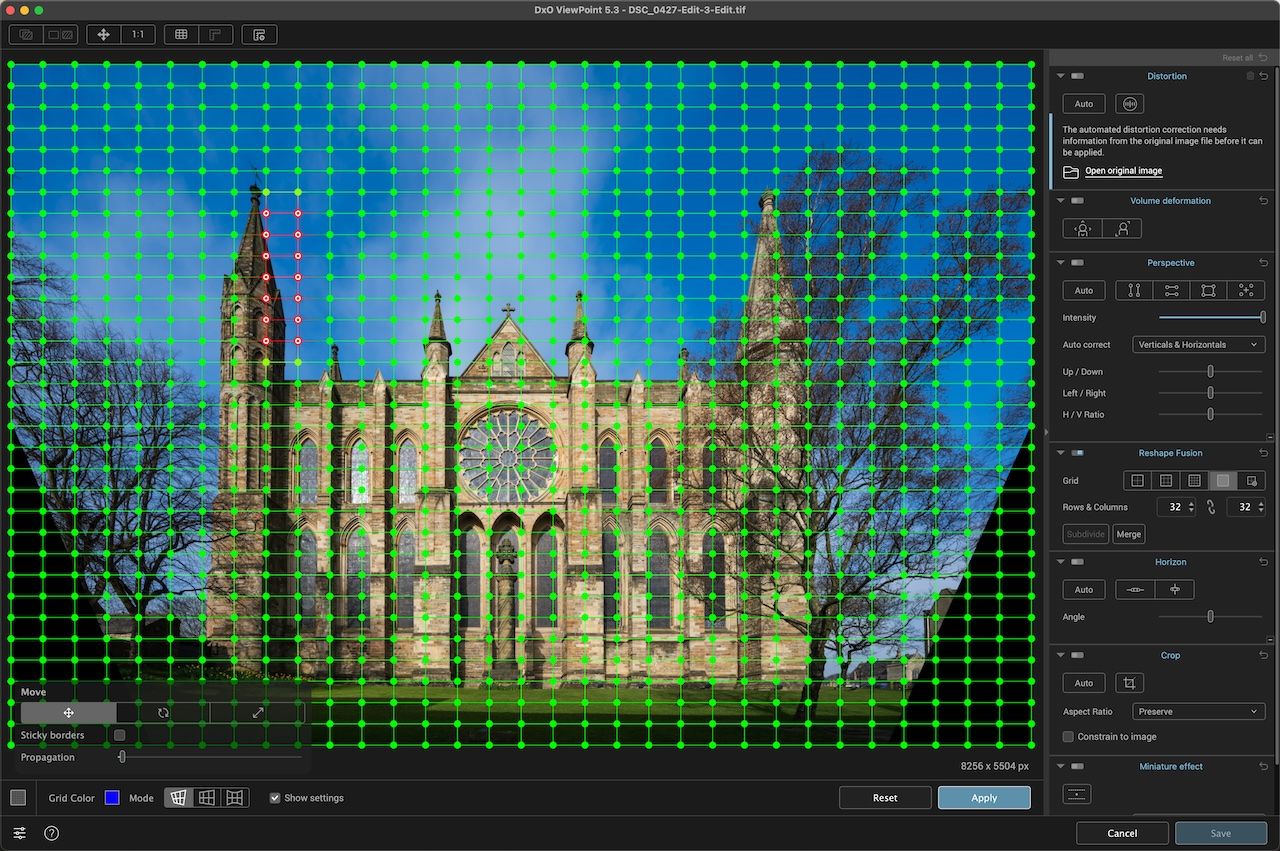Open preferences sliders icon at bottom left
1280x851 pixels.
point(20,833)
